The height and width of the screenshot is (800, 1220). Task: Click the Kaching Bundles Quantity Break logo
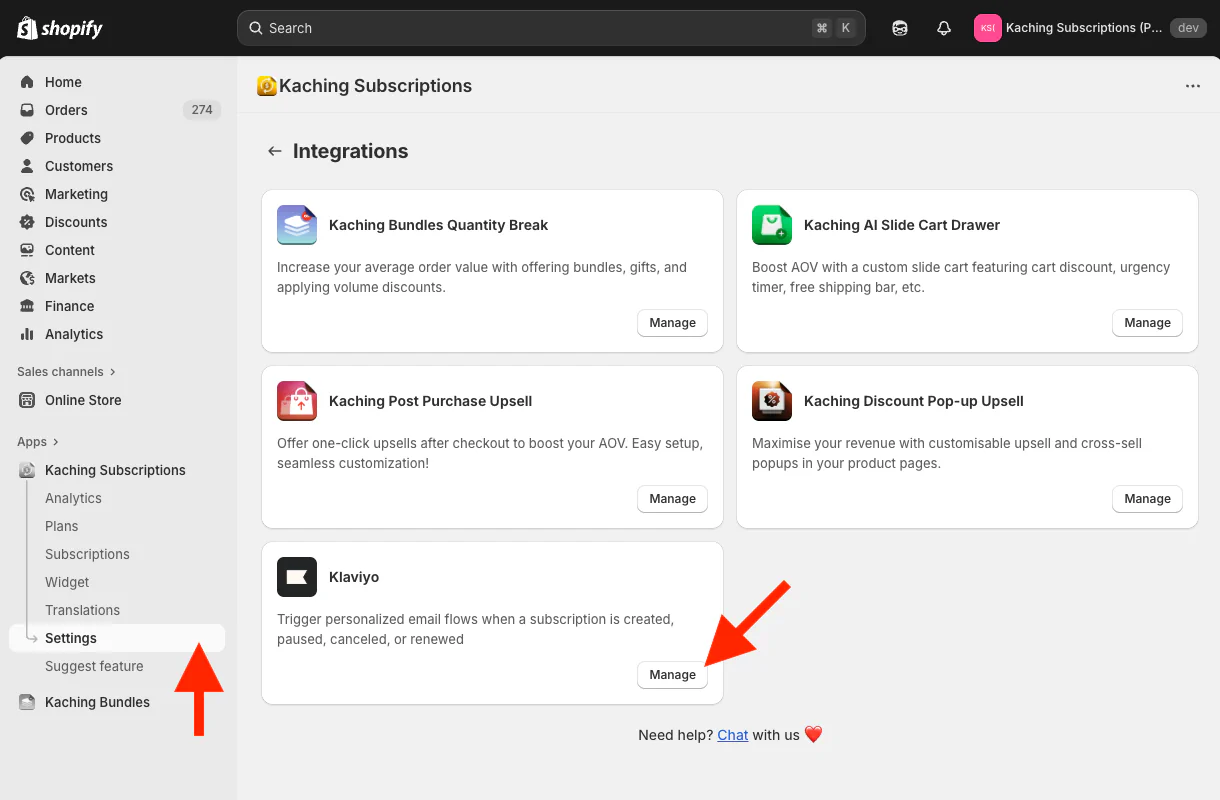point(297,225)
